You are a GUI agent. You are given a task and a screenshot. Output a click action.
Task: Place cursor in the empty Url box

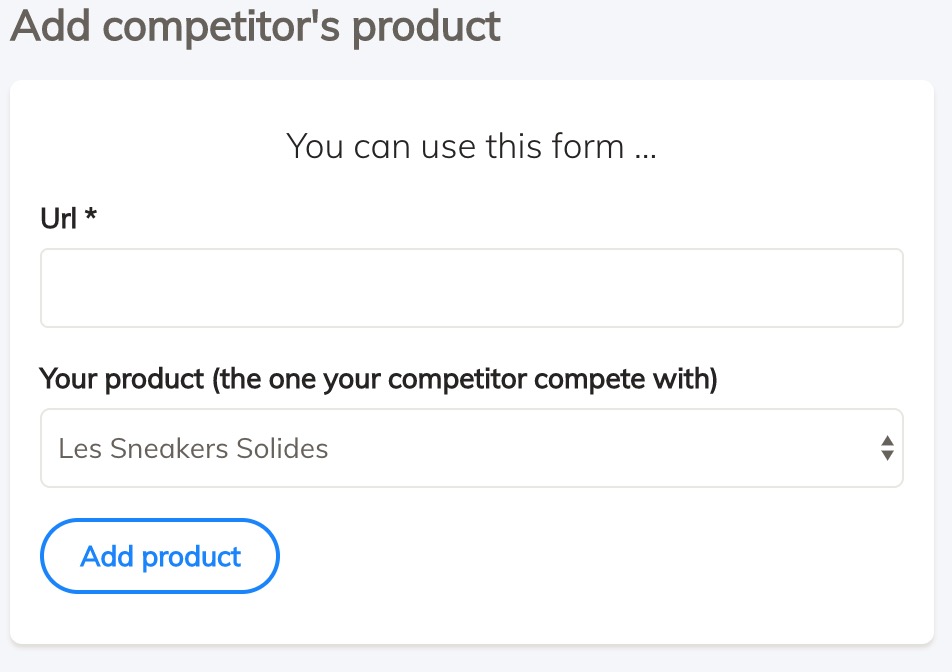pyautogui.click(x=471, y=288)
